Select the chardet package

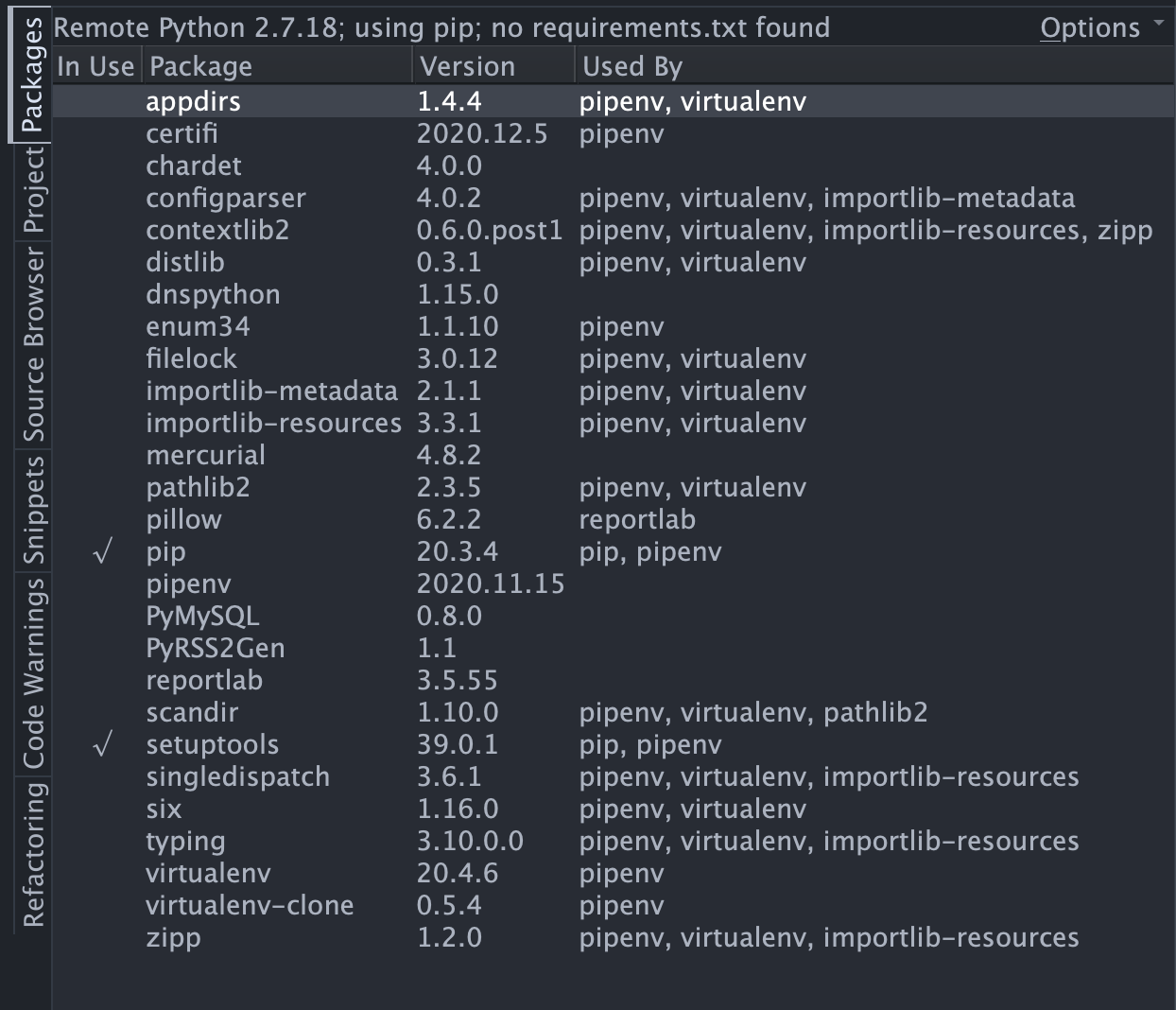(194, 165)
